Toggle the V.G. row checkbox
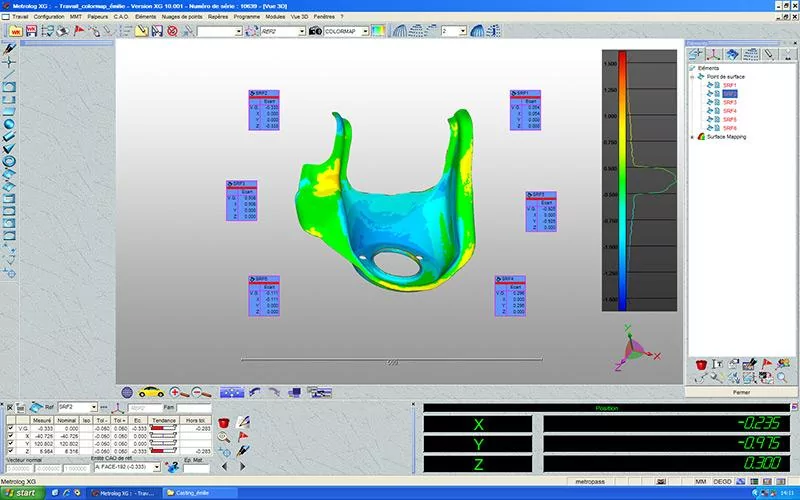 coord(12,428)
